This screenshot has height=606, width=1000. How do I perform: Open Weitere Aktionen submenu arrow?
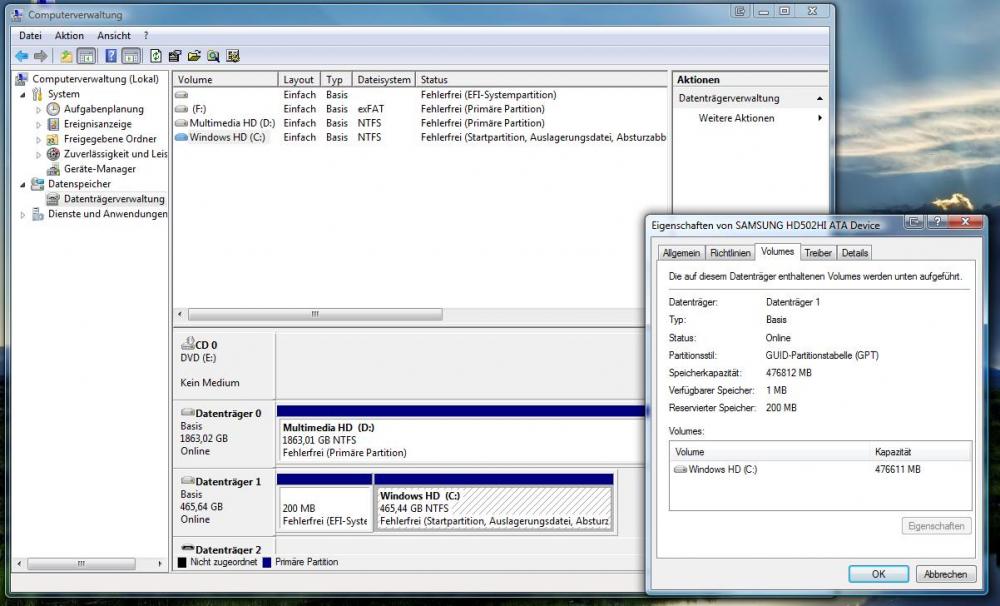click(820, 118)
